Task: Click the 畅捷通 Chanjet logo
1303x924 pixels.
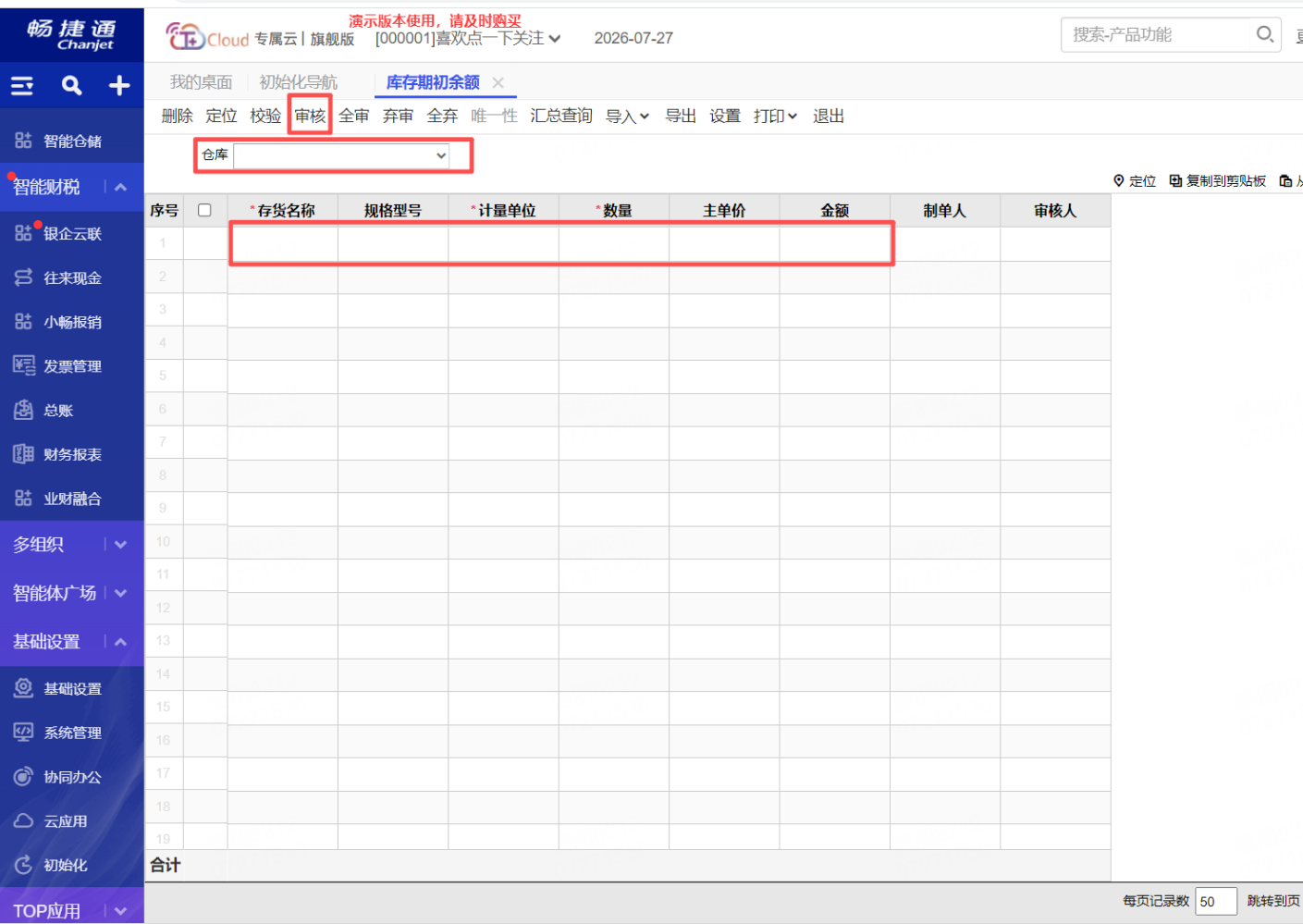Action: coord(72,34)
